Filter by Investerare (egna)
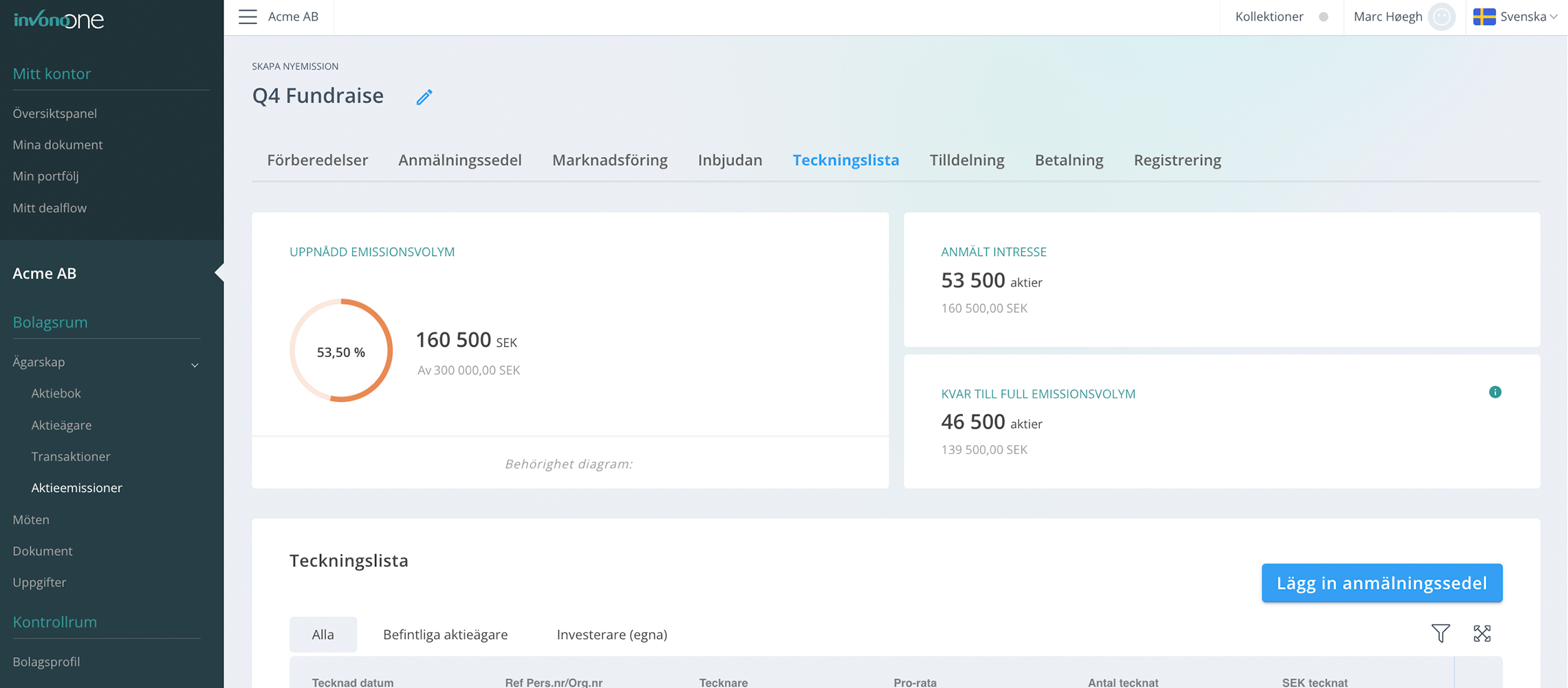The height and width of the screenshot is (688, 1568). (611, 634)
